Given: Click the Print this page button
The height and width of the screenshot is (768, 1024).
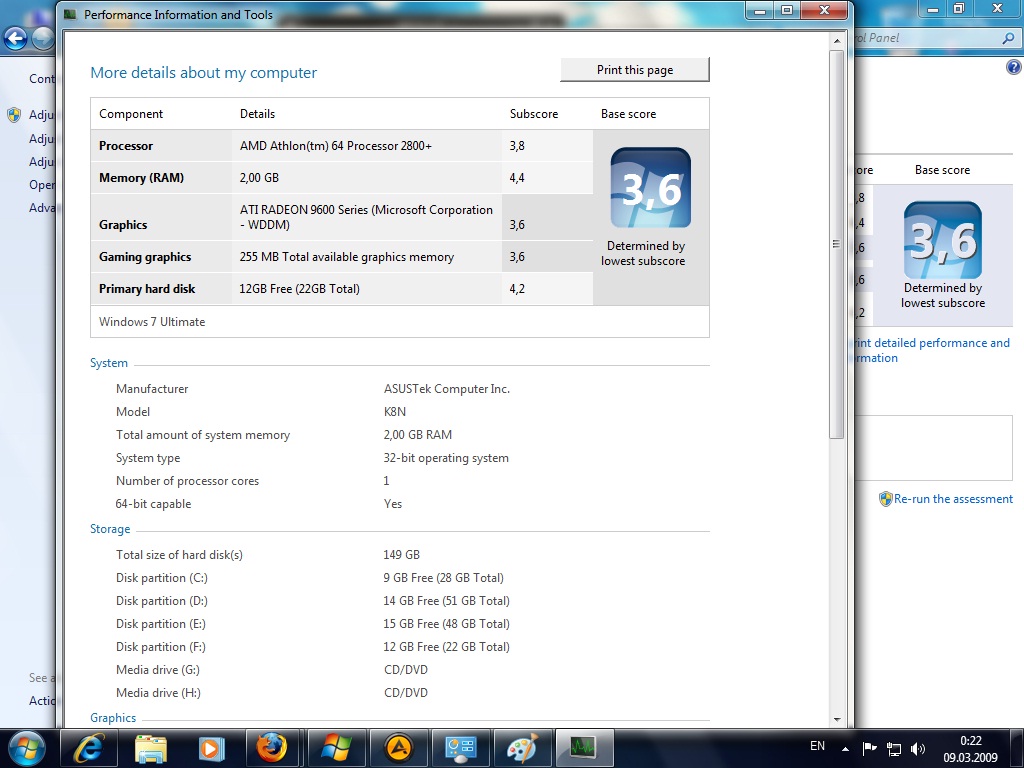Looking at the screenshot, I should (634, 70).
